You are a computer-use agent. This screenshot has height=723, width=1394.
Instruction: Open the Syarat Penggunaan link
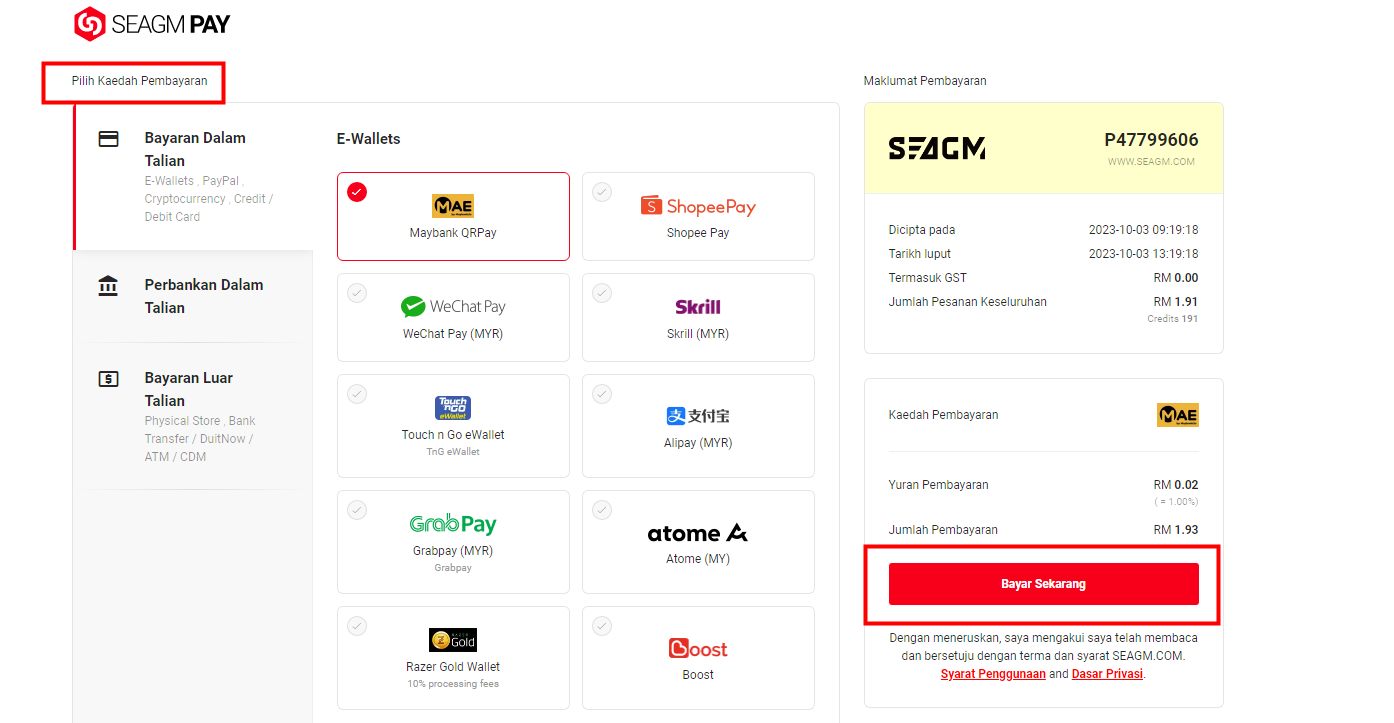tap(993, 674)
